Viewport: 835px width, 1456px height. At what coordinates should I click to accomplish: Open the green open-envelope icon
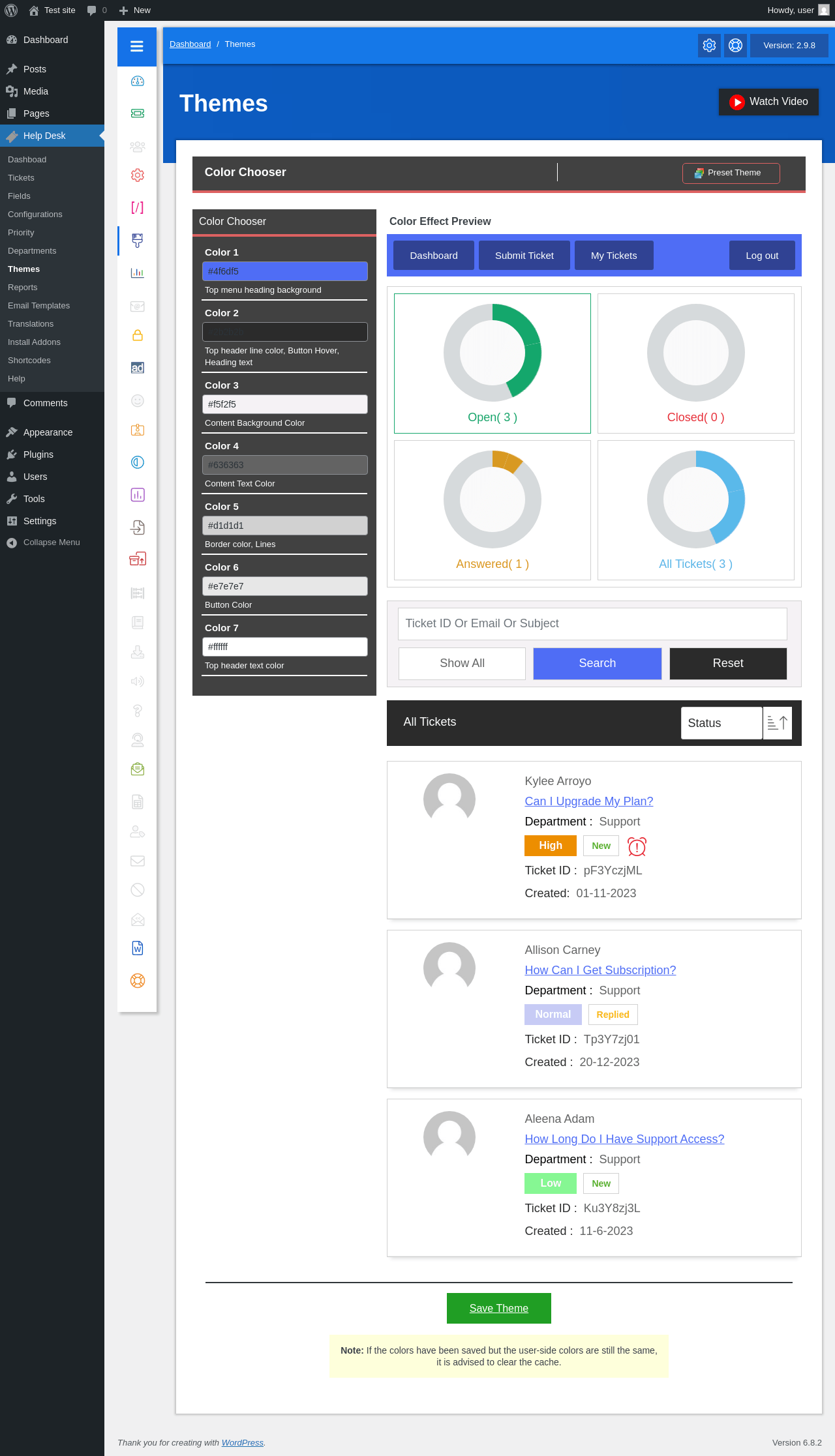pyautogui.click(x=138, y=769)
